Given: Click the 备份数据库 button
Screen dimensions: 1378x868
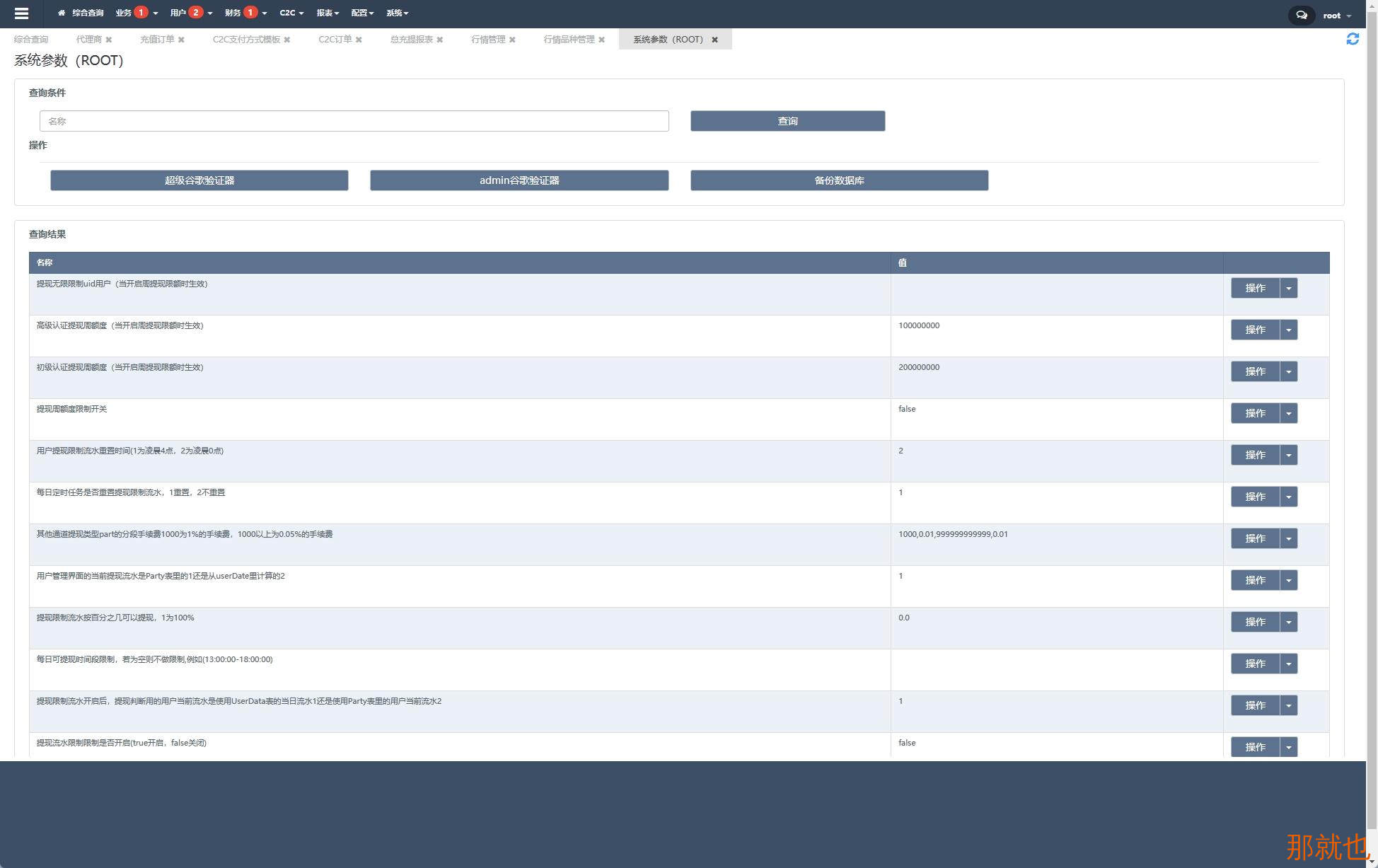Looking at the screenshot, I should [839, 180].
